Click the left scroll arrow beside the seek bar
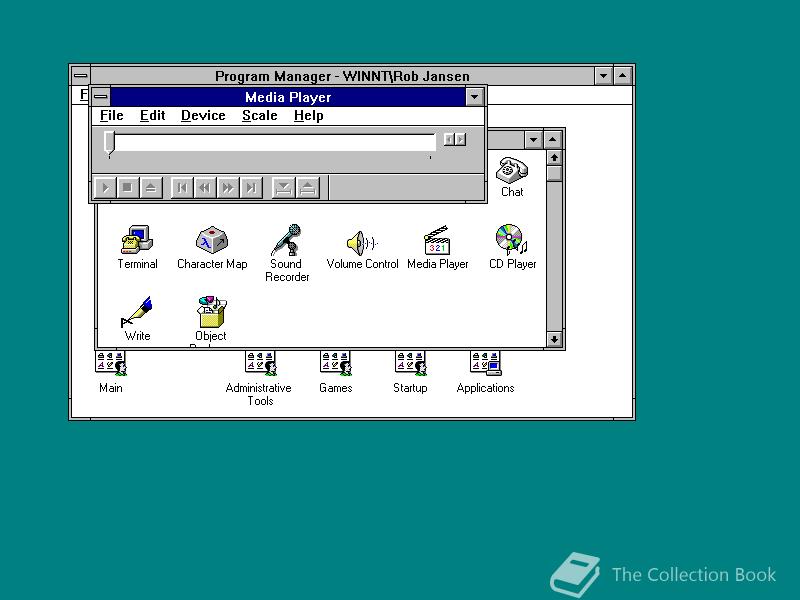The height and width of the screenshot is (600, 800). tap(449, 139)
